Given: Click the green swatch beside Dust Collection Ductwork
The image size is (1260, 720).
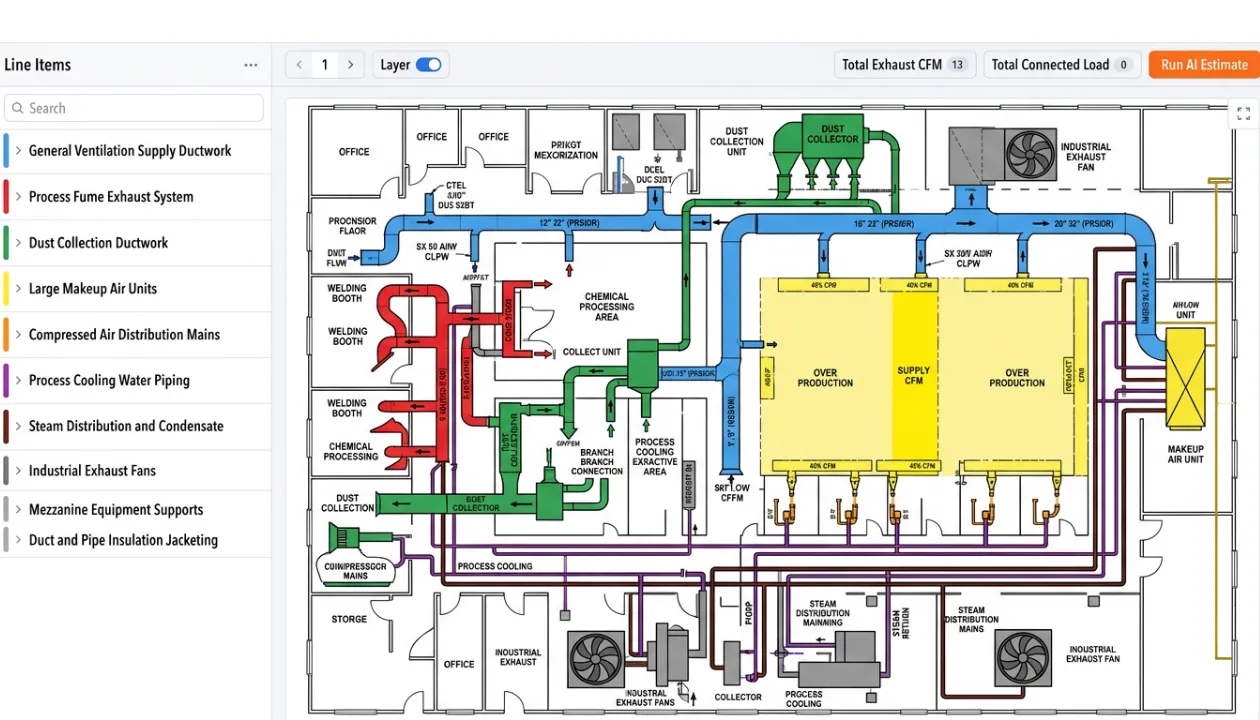Looking at the screenshot, I should pyautogui.click(x=4, y=242).
